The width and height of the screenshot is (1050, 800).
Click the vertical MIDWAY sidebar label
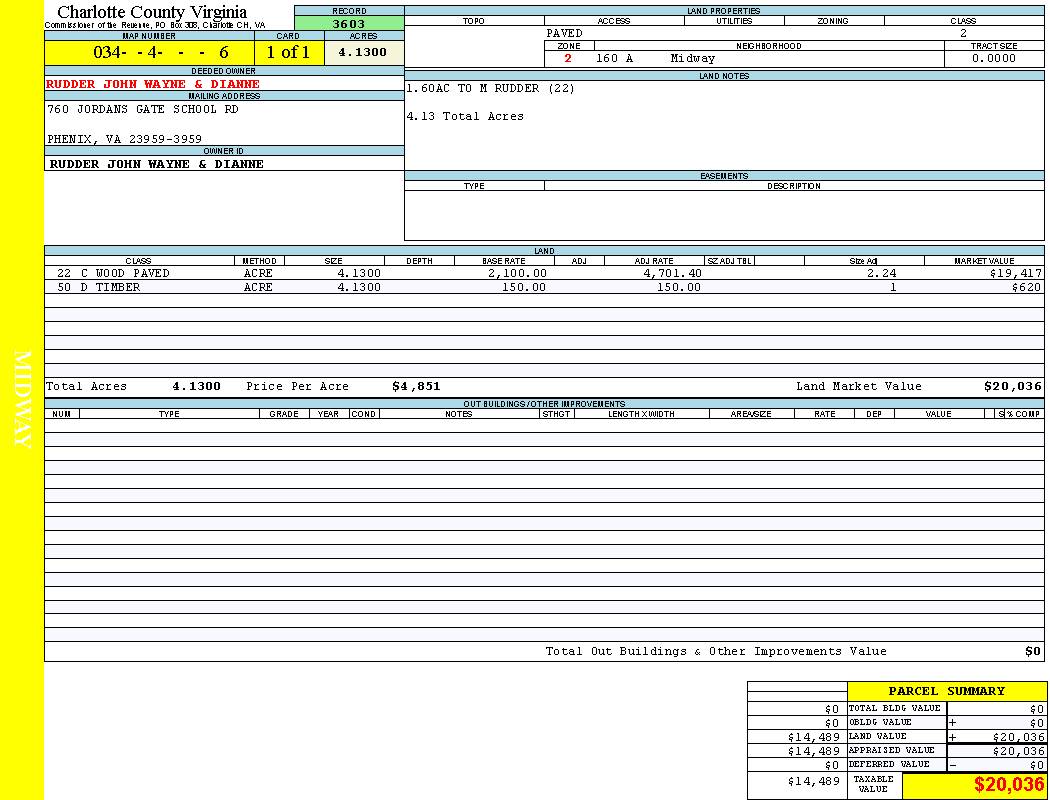coord(24,400)
